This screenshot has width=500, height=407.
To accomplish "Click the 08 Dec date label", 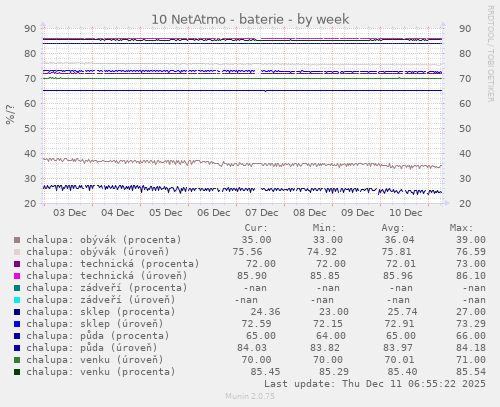I will click(x=310, y=213).
